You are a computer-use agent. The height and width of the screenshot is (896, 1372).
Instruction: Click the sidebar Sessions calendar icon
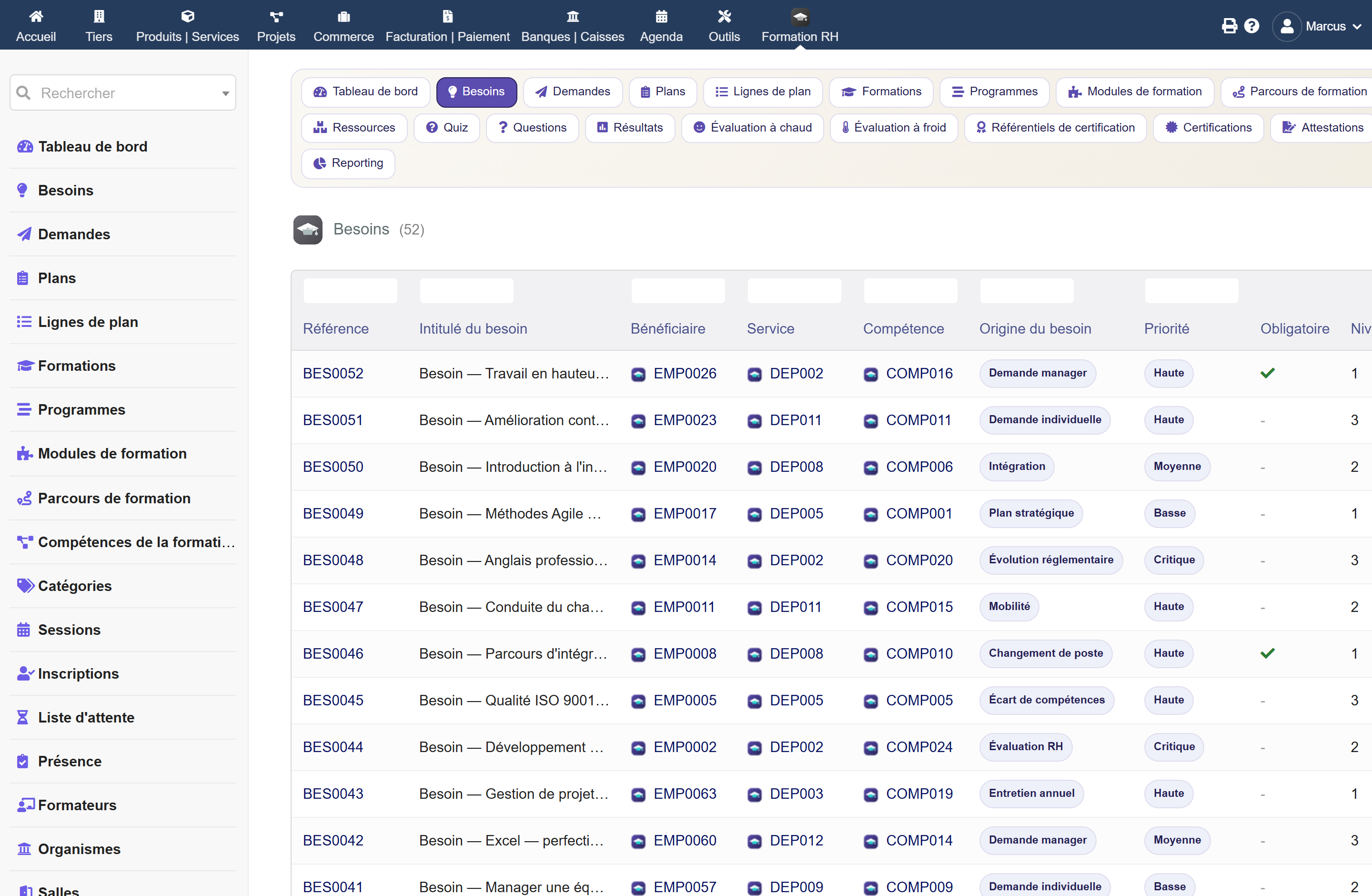(23, 630)
